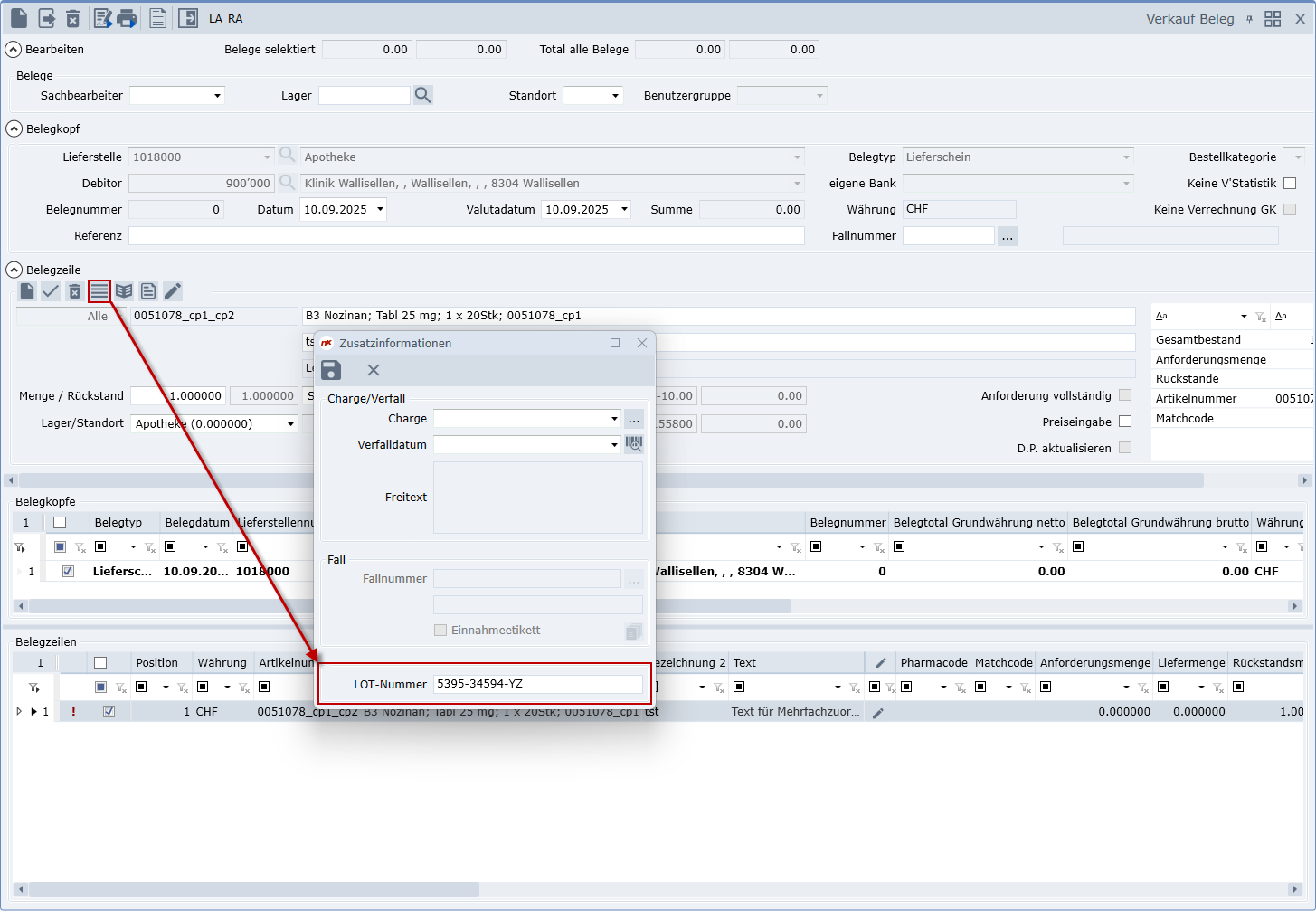1316x911 pixels.
Task: Click the Position column header in Belegzeilen
Action: tap(157, 663)
